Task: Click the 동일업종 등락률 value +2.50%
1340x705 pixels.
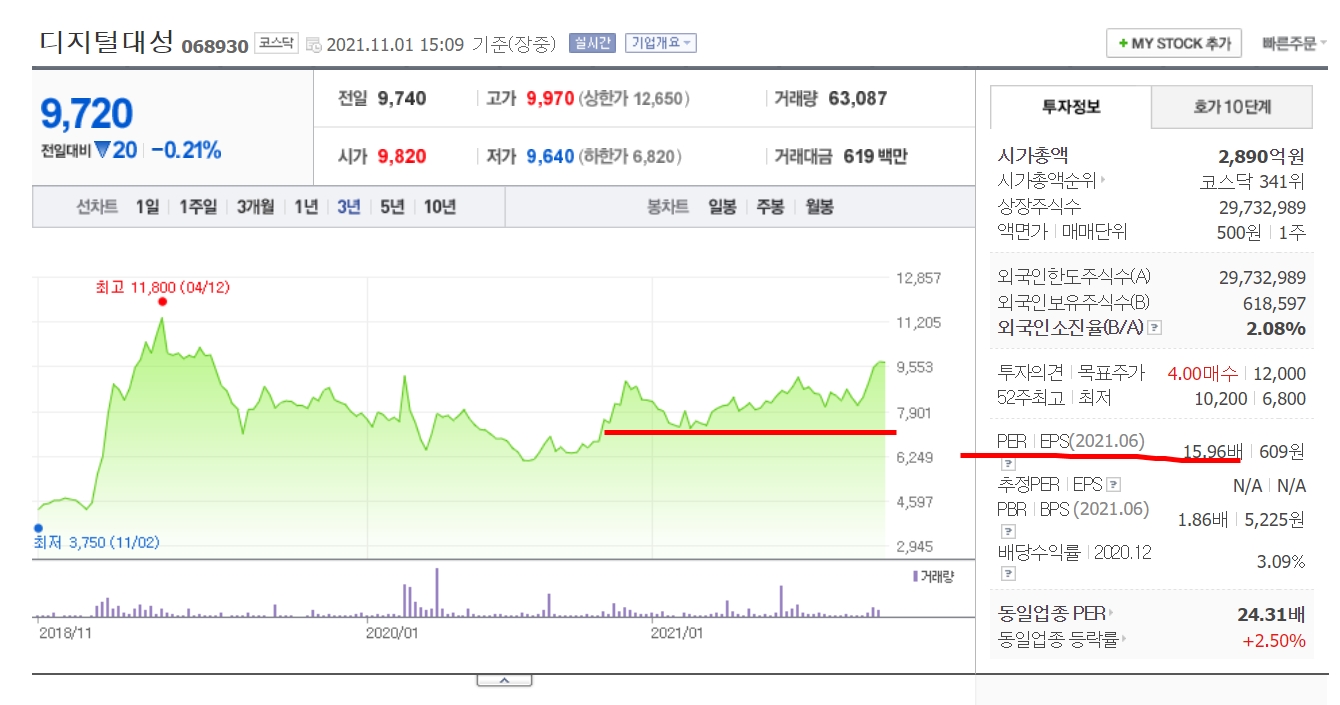Action: tap(1274, 640)
